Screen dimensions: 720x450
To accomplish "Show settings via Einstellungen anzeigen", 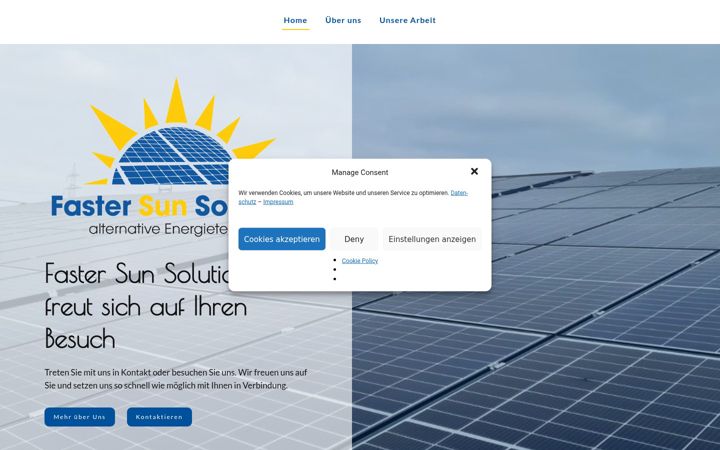I will click(432, 239).
